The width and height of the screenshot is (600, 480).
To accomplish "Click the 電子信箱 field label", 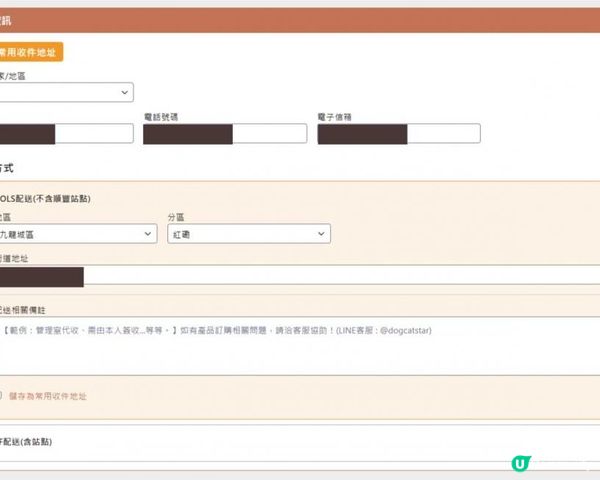I will coord(335,117).
